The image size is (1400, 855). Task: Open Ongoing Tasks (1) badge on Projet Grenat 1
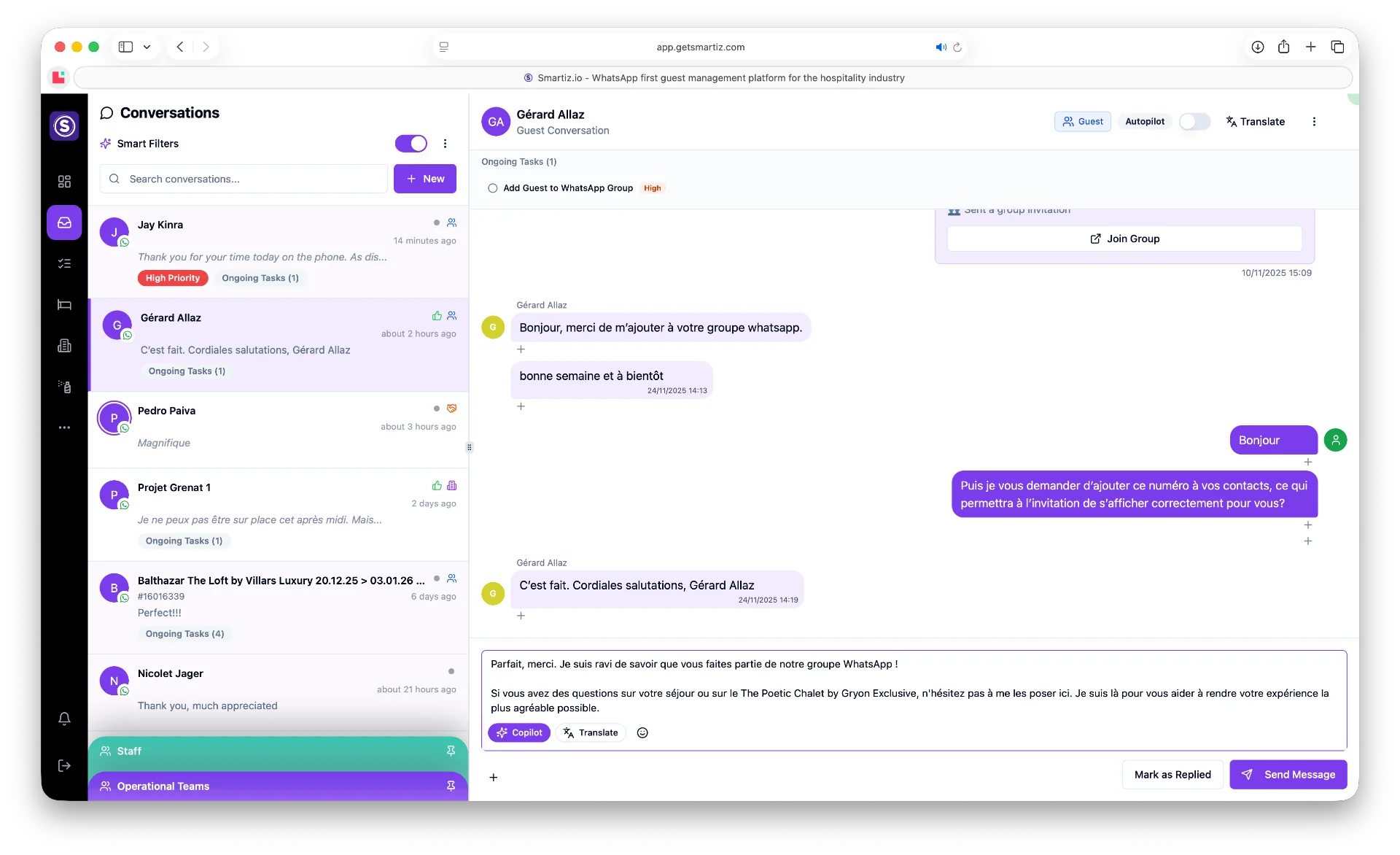pyautogui.click(x=184, y=541)
